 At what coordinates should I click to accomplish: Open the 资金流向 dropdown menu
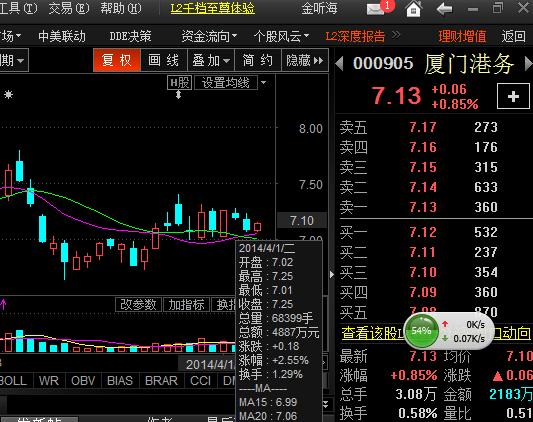tap(209, 36)
